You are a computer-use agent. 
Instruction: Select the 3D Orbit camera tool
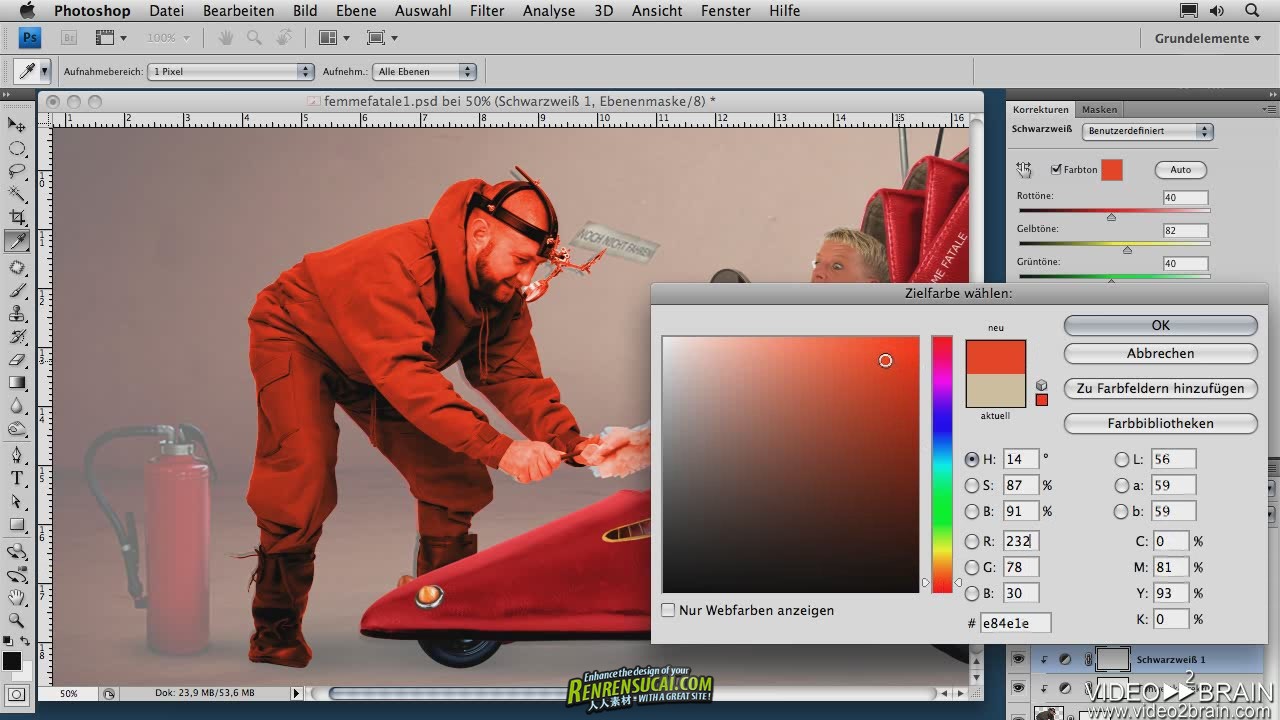17,574
